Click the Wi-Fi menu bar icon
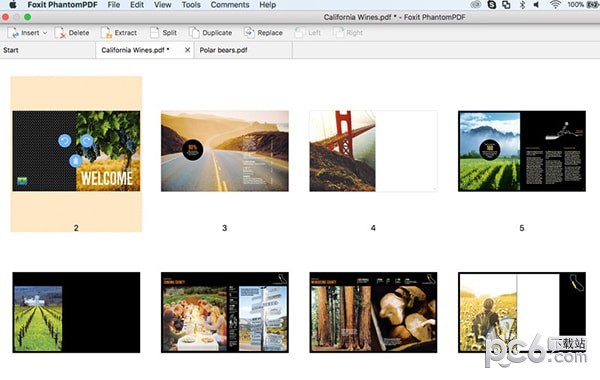Image resolution: width=600 pixels, height=380 pixels. click(555, 5)
